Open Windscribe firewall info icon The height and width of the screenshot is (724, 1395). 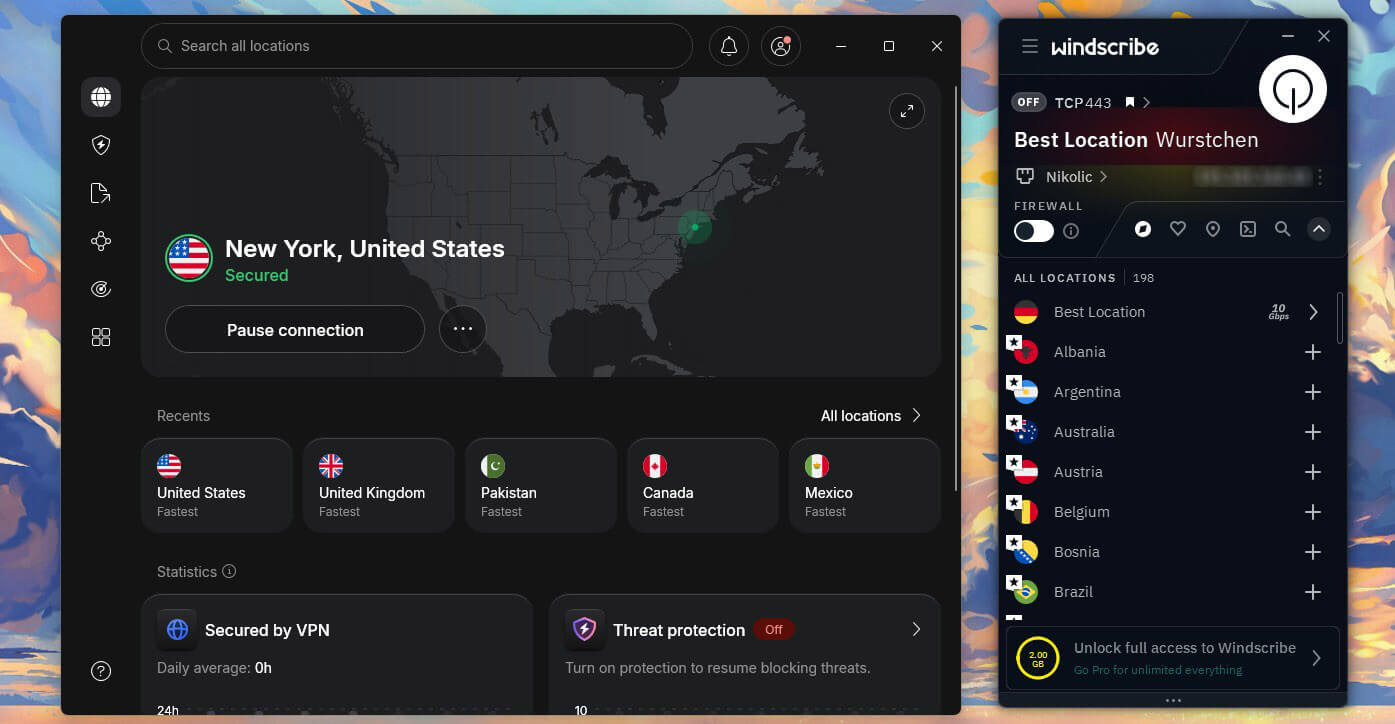(1071, 231)
